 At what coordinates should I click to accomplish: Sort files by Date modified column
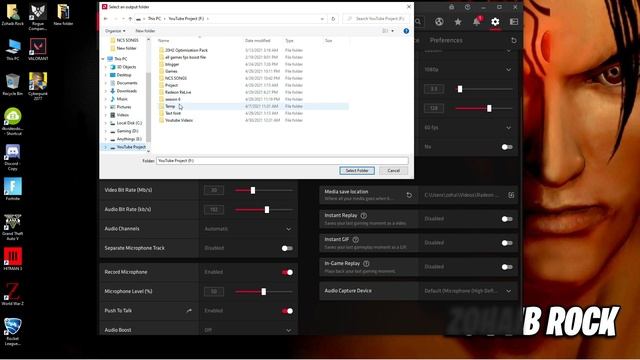pos(258,41)
